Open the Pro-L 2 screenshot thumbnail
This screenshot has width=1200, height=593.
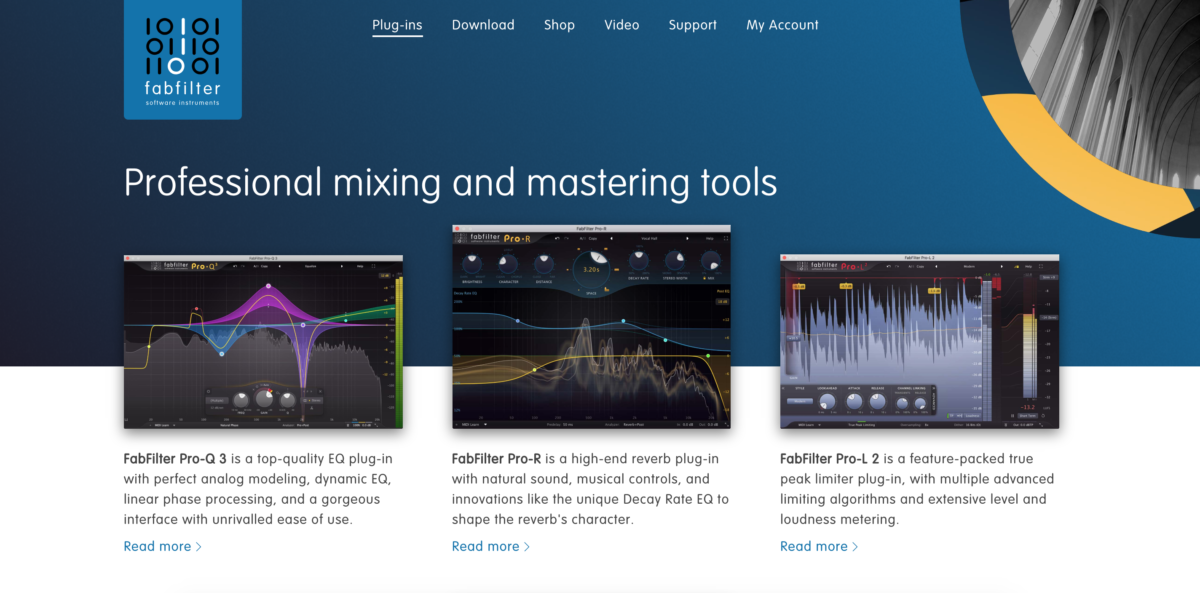(x=919, y=341)
